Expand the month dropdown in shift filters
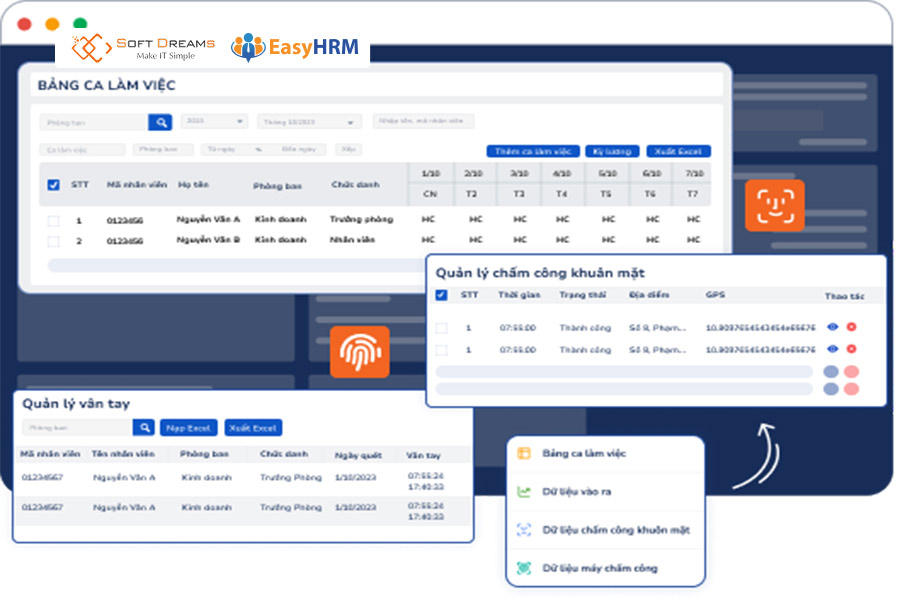The height and width of the screenshot is (600, 900). click(x=309, y=122)
